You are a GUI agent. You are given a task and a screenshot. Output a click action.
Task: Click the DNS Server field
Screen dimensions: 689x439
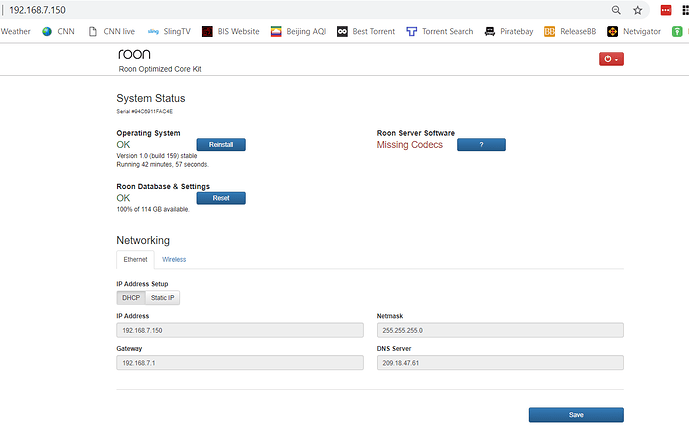pyautogui.click(x=500, y=363)
